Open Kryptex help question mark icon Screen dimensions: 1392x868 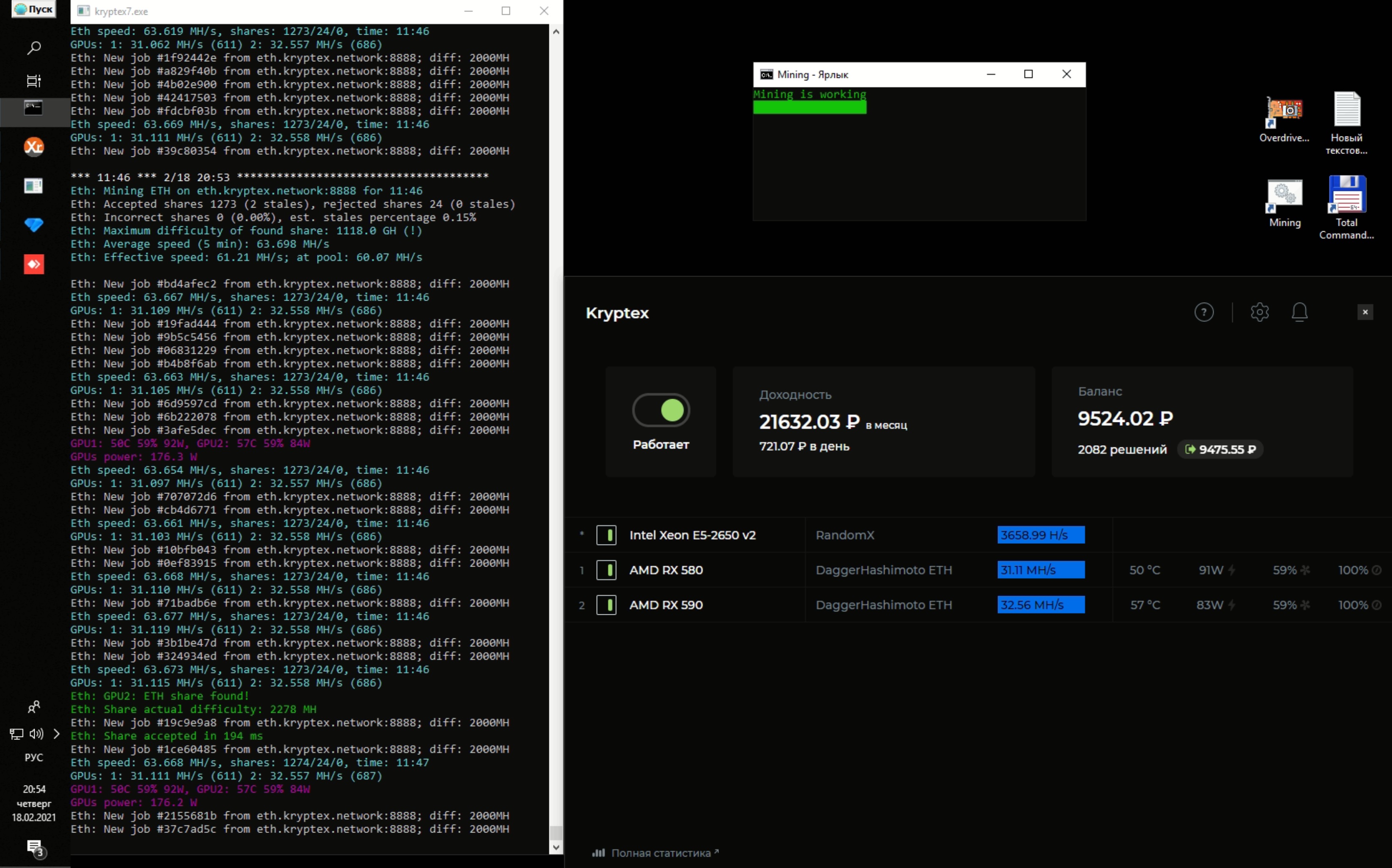(1204, 312)
